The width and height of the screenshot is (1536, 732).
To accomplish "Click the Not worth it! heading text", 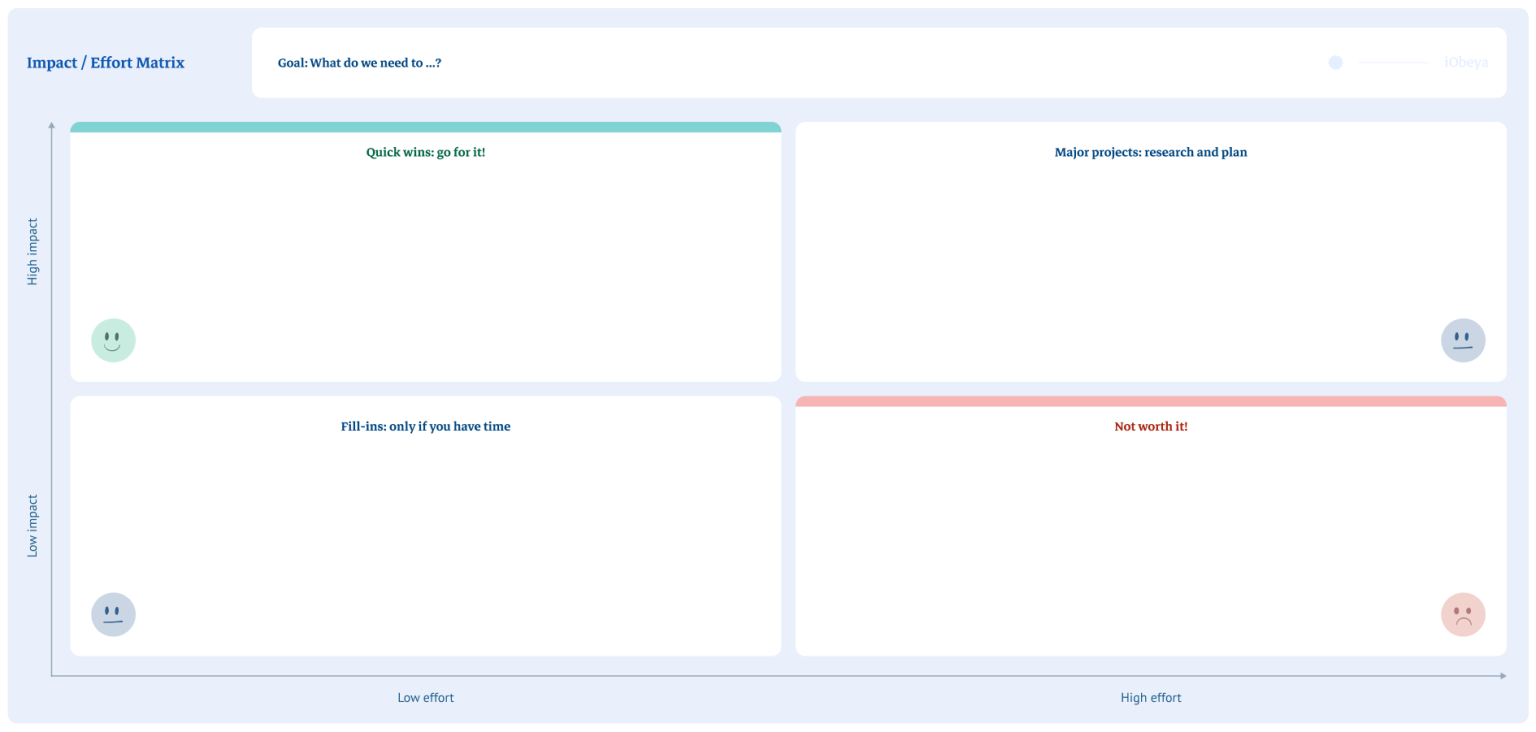I will click(1151, 426).
